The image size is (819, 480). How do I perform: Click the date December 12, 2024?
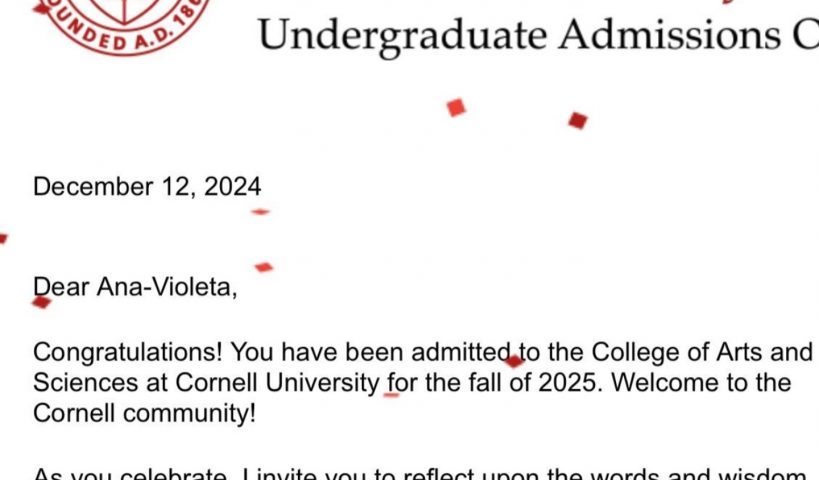[x=147, y=187]
